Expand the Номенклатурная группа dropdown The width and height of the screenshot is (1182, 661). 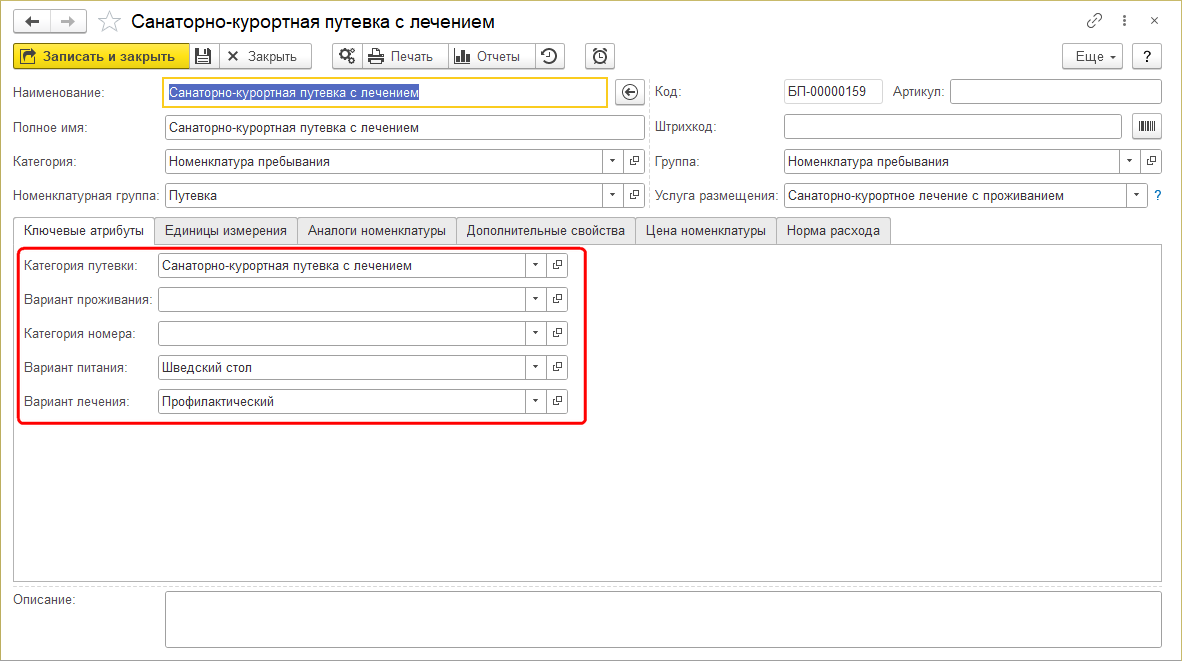coord(612,195)
